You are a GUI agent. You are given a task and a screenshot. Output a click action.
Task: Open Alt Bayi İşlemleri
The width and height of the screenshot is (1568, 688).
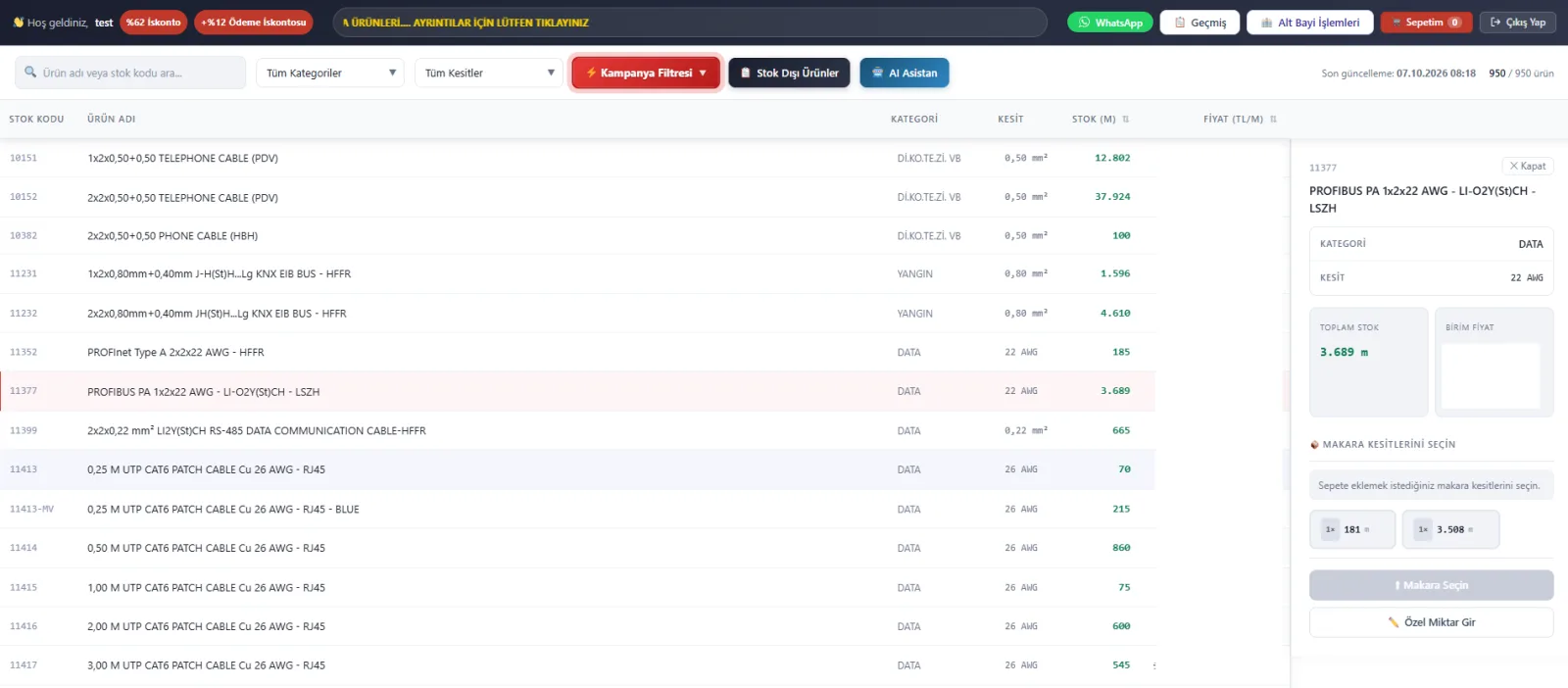[1310, 23]
